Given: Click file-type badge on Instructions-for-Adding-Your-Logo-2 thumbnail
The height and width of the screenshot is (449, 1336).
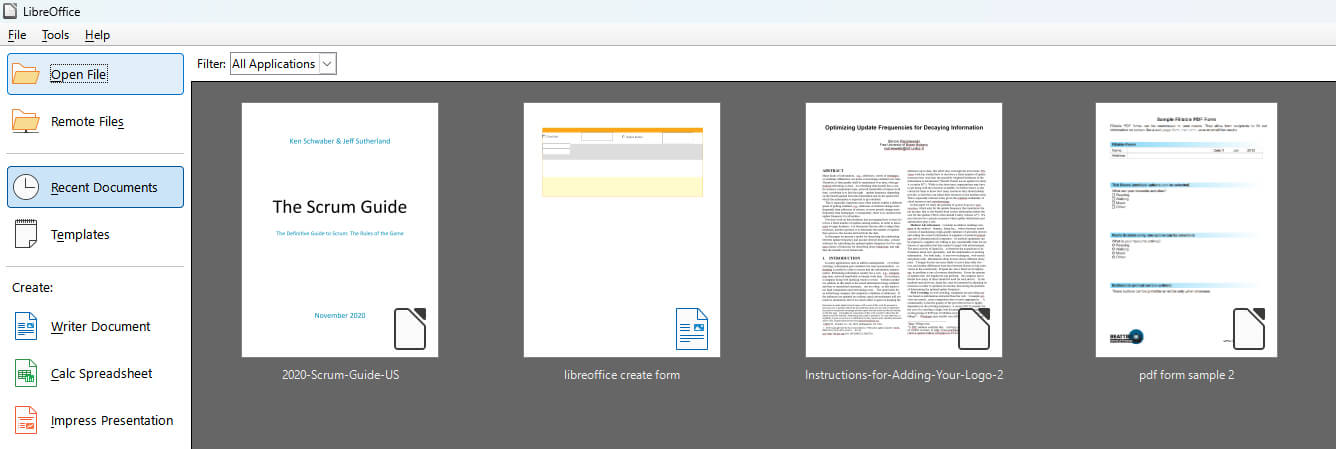Looking at the screenshot, I should [x=976, y=329].
